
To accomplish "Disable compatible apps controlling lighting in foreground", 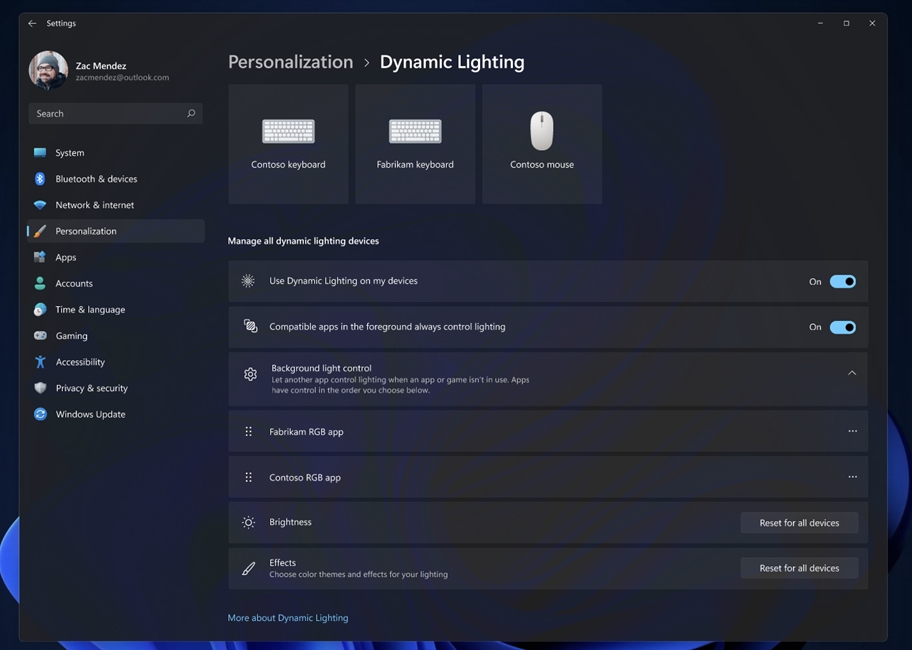I will (x=842, y=327).
